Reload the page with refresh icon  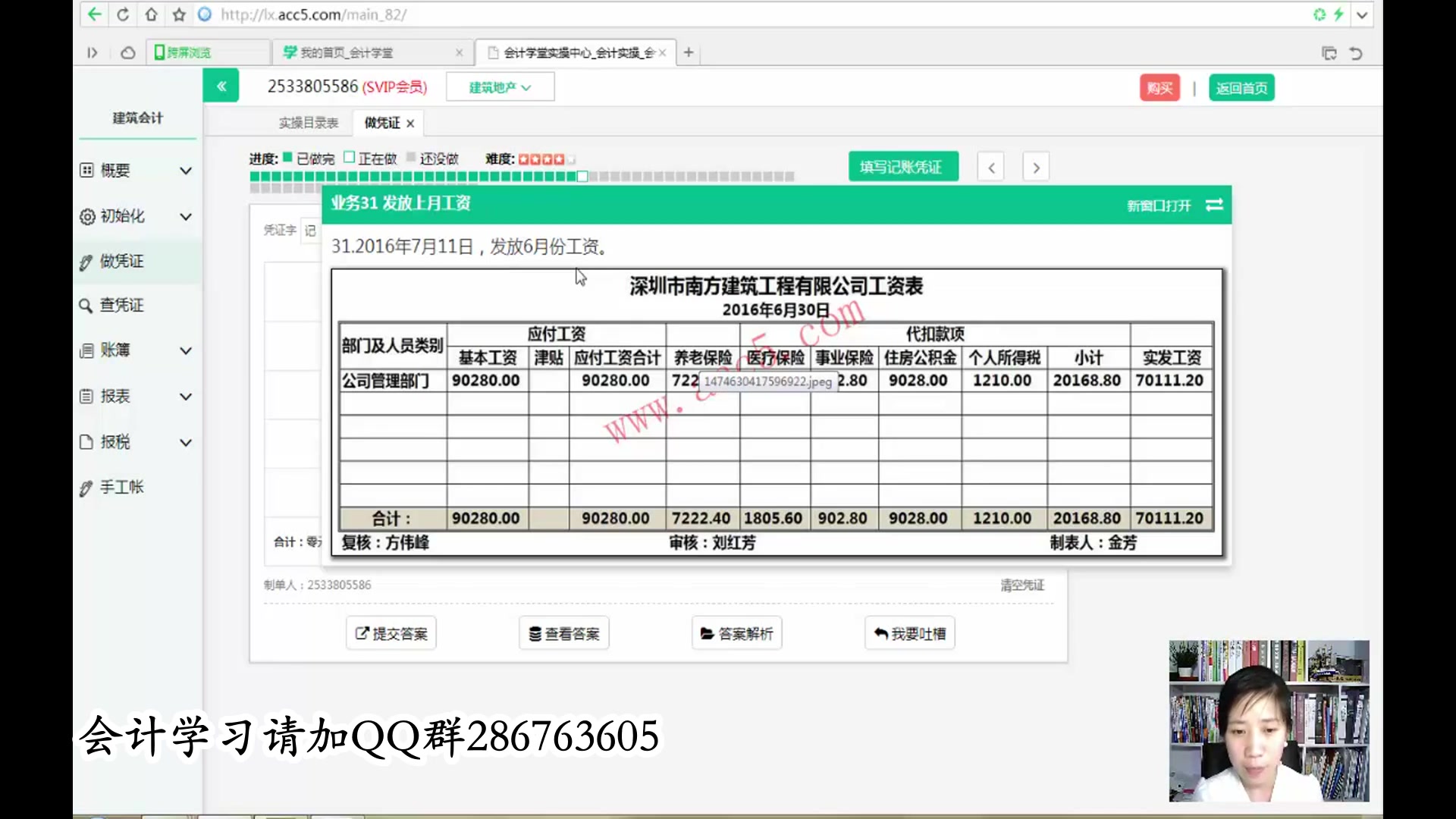(123, 14)
